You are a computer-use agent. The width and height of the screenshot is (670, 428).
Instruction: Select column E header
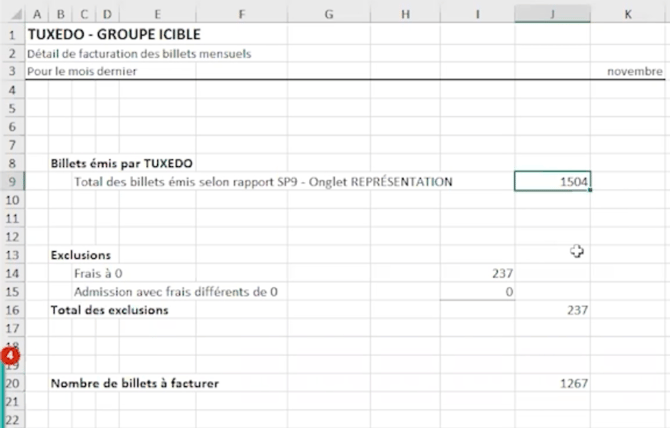click(157, 14)
